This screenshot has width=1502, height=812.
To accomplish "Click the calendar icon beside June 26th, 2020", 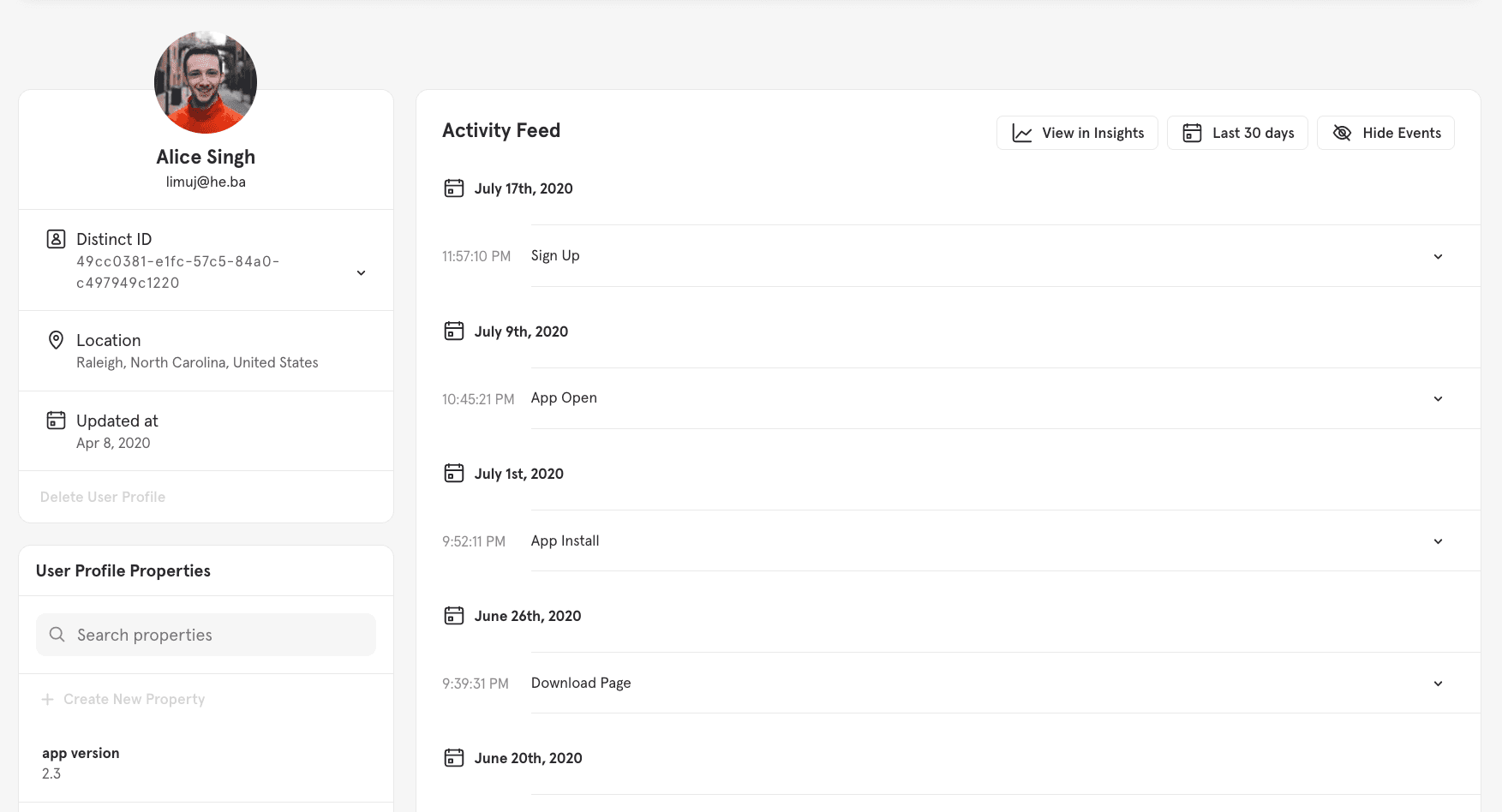I will [453, 615].
